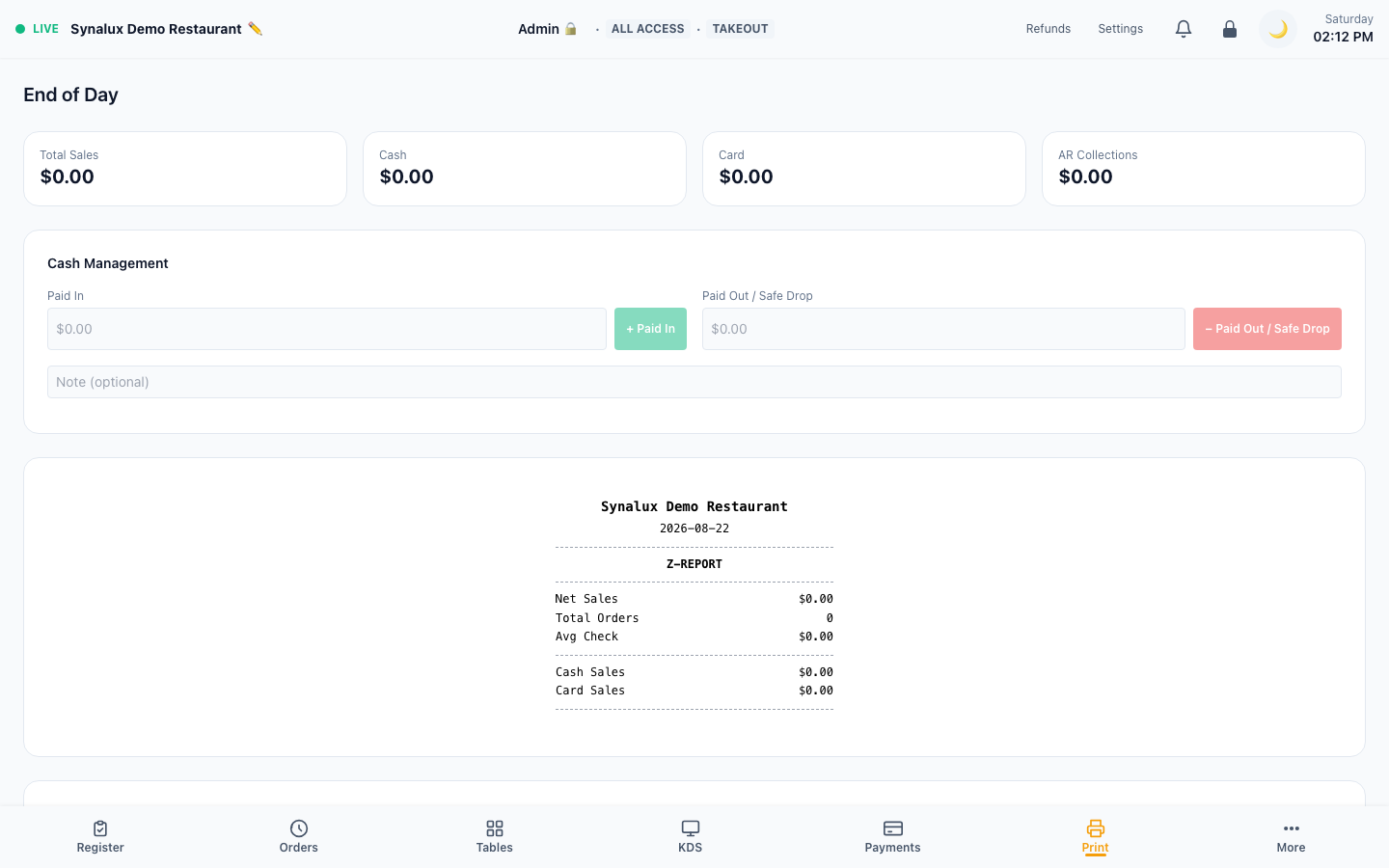Click the pencil icon beside the restaurant name
This screenshot has width=1389, height=868.
pos(255,29)
